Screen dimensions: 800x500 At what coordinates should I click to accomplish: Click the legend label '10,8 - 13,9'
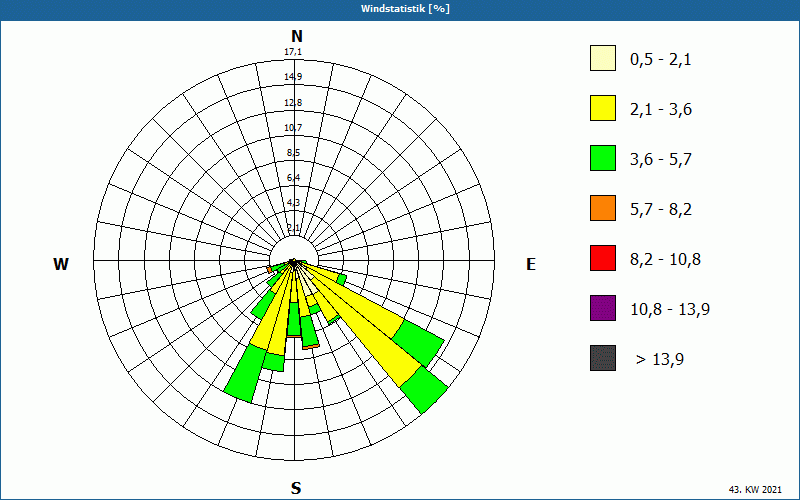click(x=670, y=310)
